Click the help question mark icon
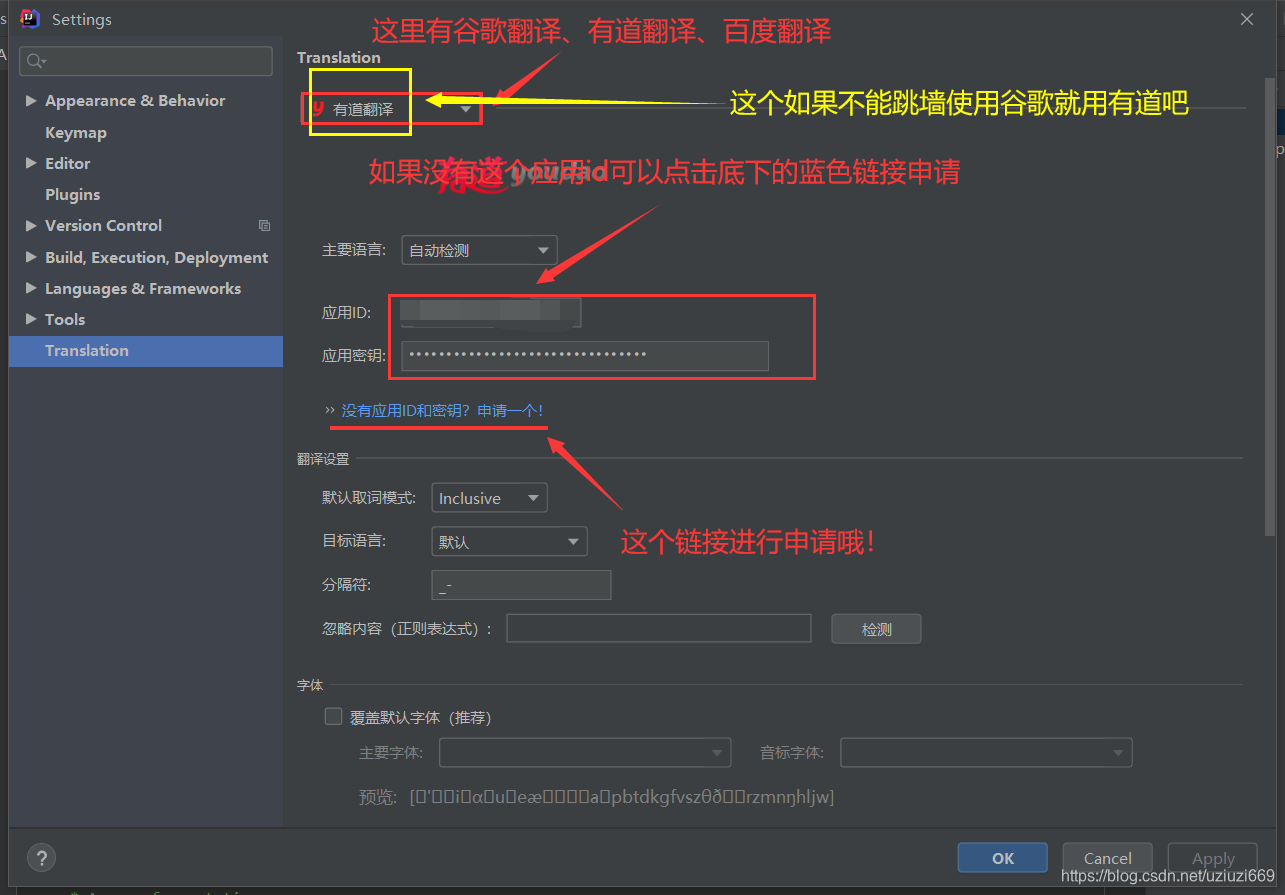This screenshot has width=1285, height=895. coord(41,857)
